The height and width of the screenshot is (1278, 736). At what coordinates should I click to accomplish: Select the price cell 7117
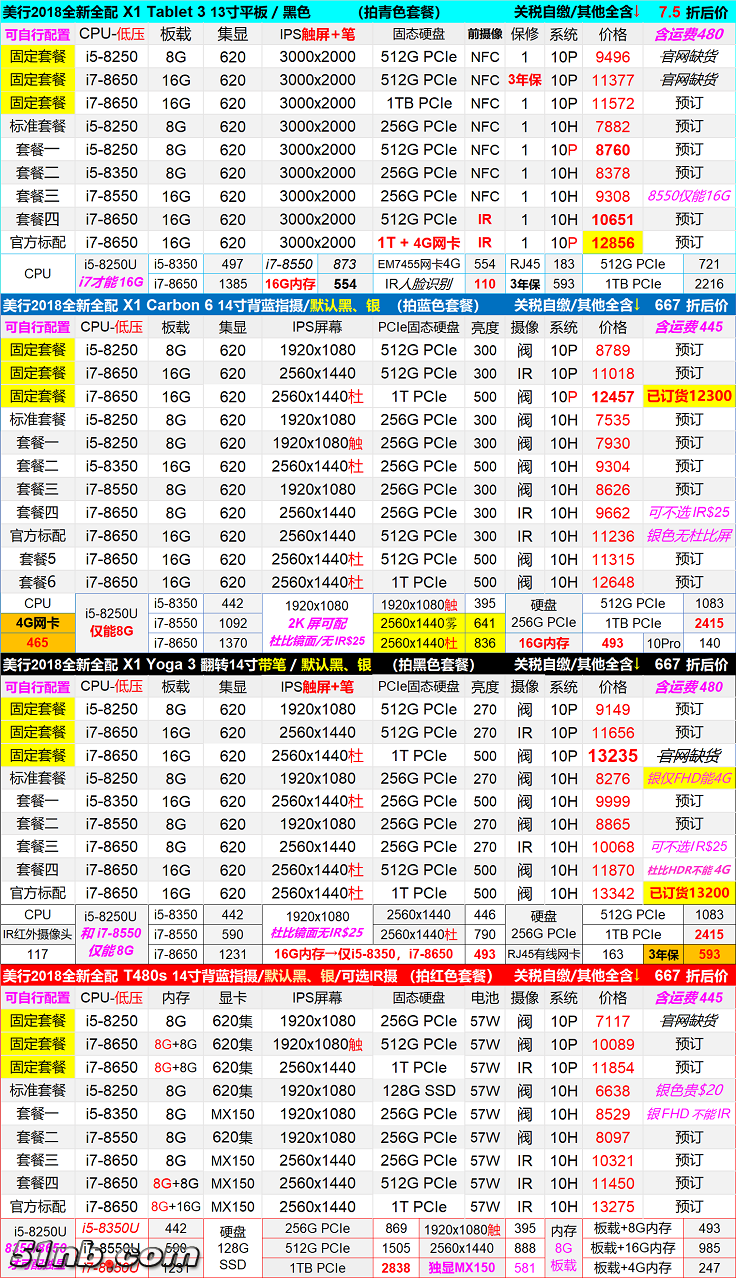(x=613, y=1021)
